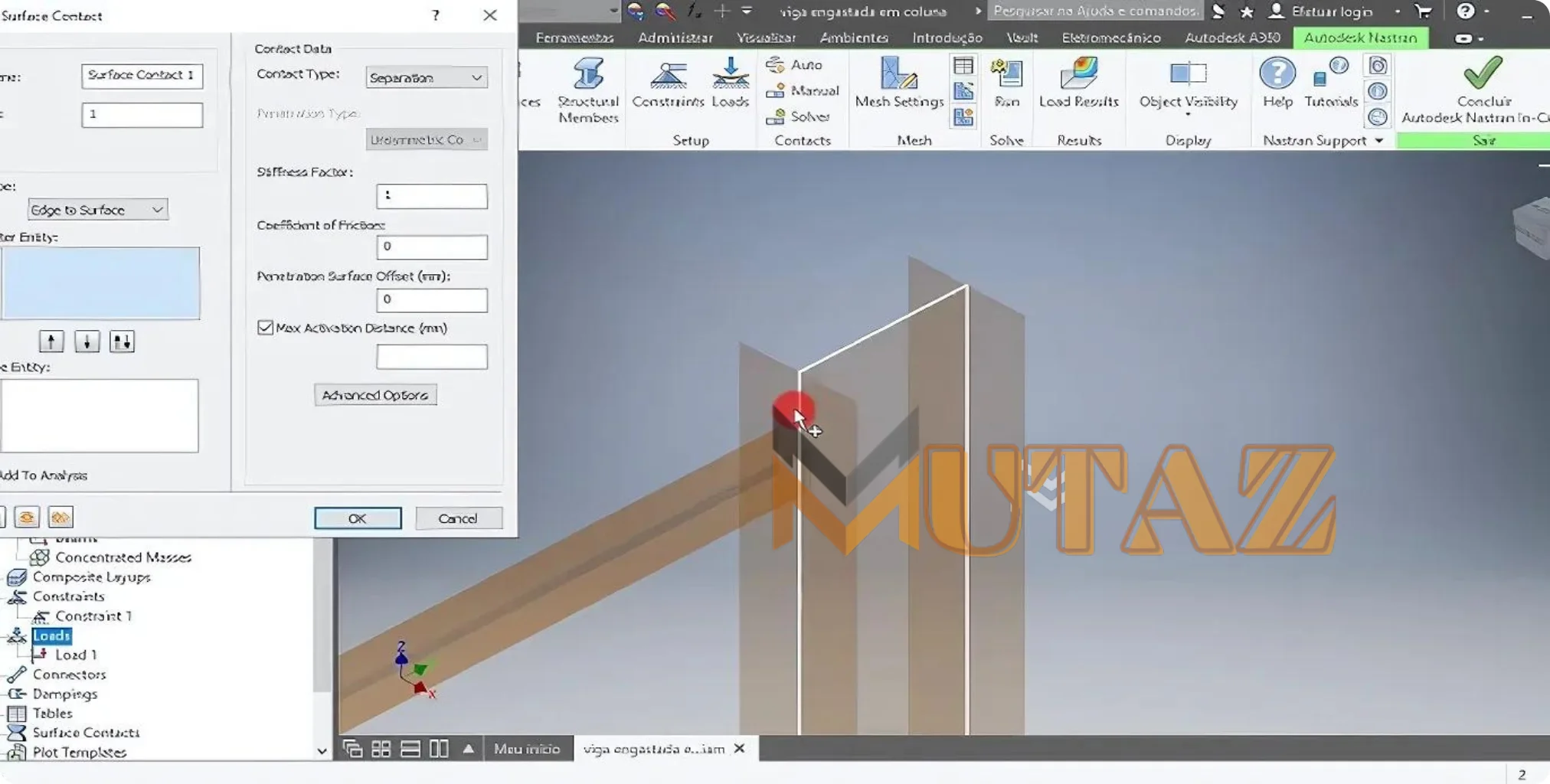Click tree panel scroll down arrow
The height and width of the screenshot is (784, 1550).
coord(322,751)
